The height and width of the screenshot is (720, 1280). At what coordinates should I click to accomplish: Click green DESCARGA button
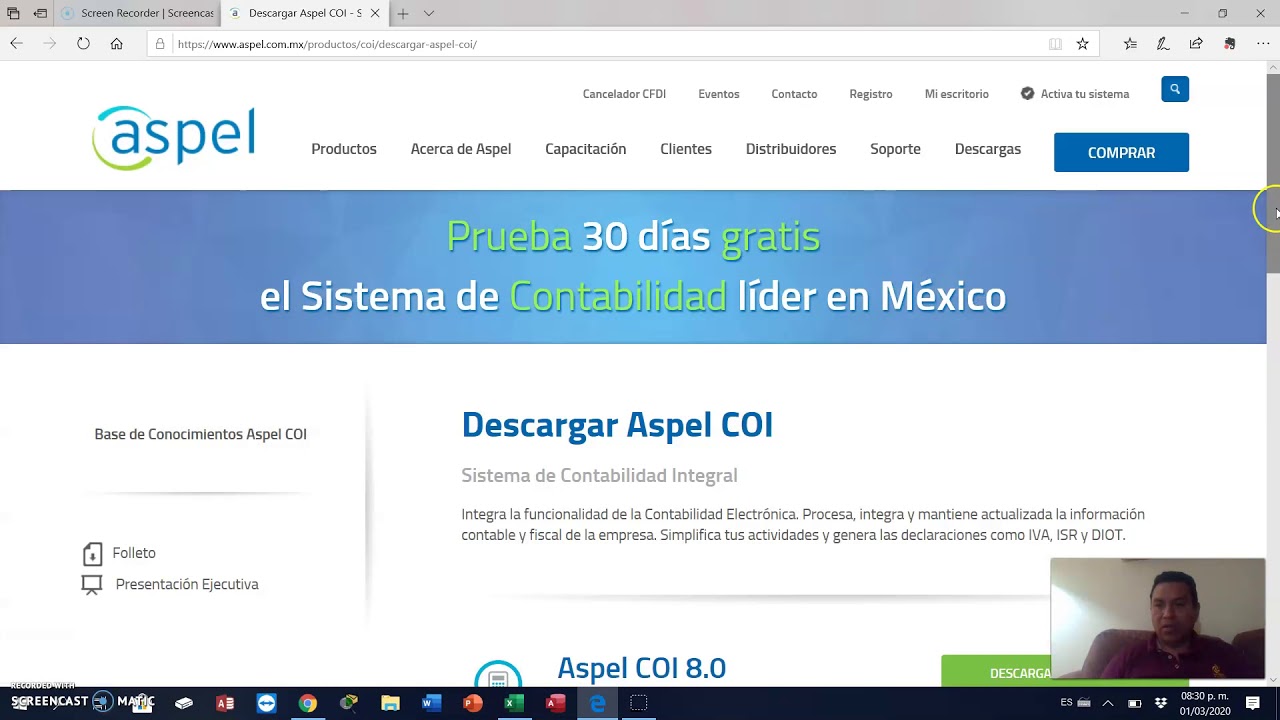(996, 671)
